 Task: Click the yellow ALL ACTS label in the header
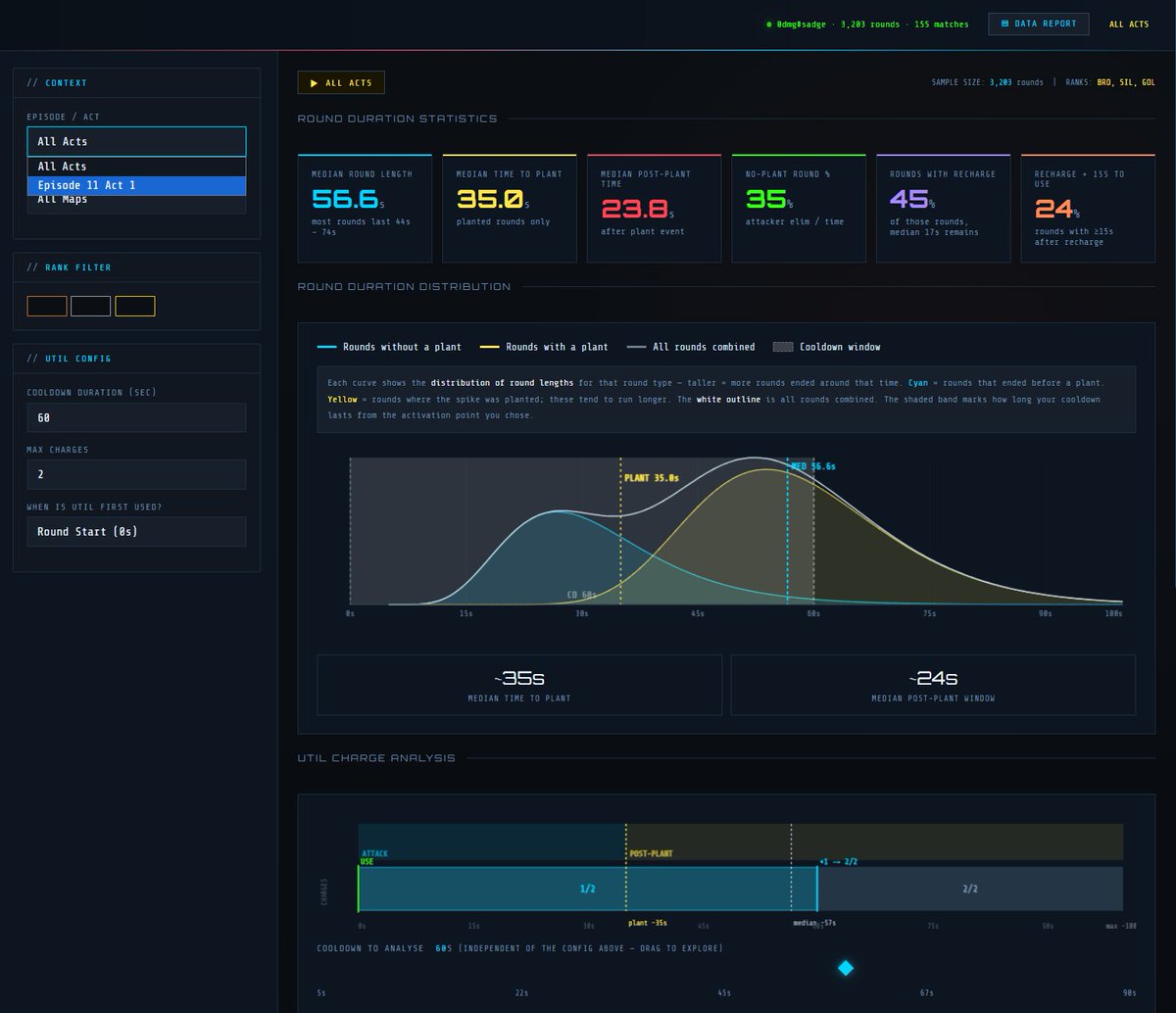[x=1129, y=24]
